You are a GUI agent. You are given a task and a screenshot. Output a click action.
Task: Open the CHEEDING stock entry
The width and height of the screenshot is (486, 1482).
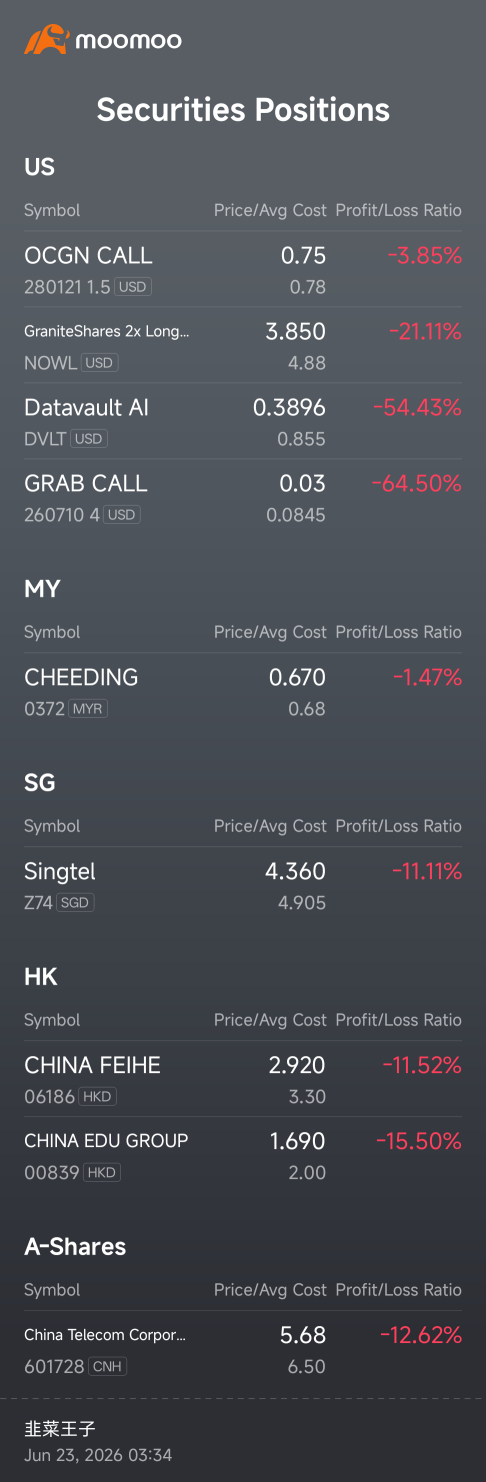point(243,692)
